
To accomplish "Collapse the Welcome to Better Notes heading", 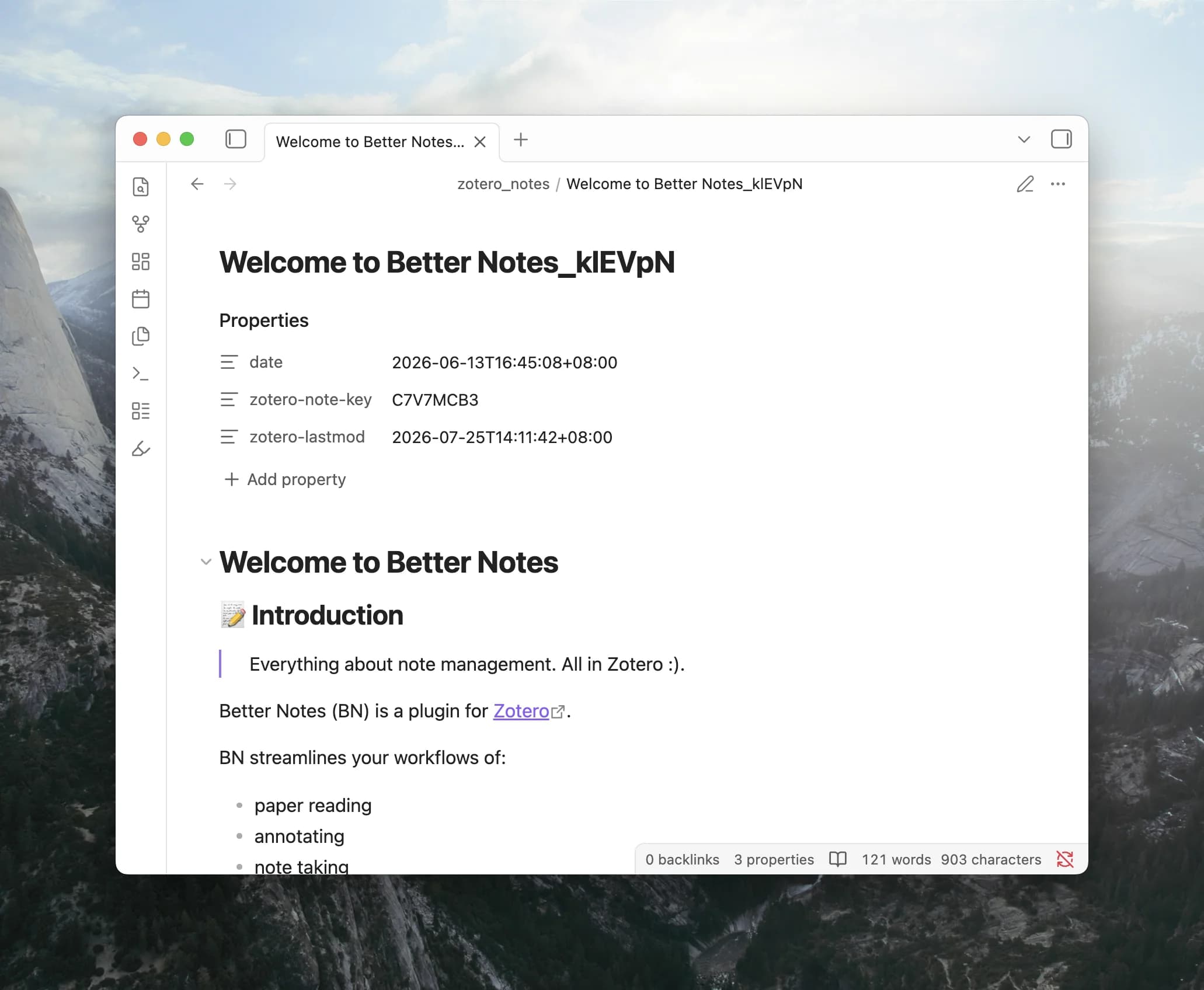I will coord(206,562).
